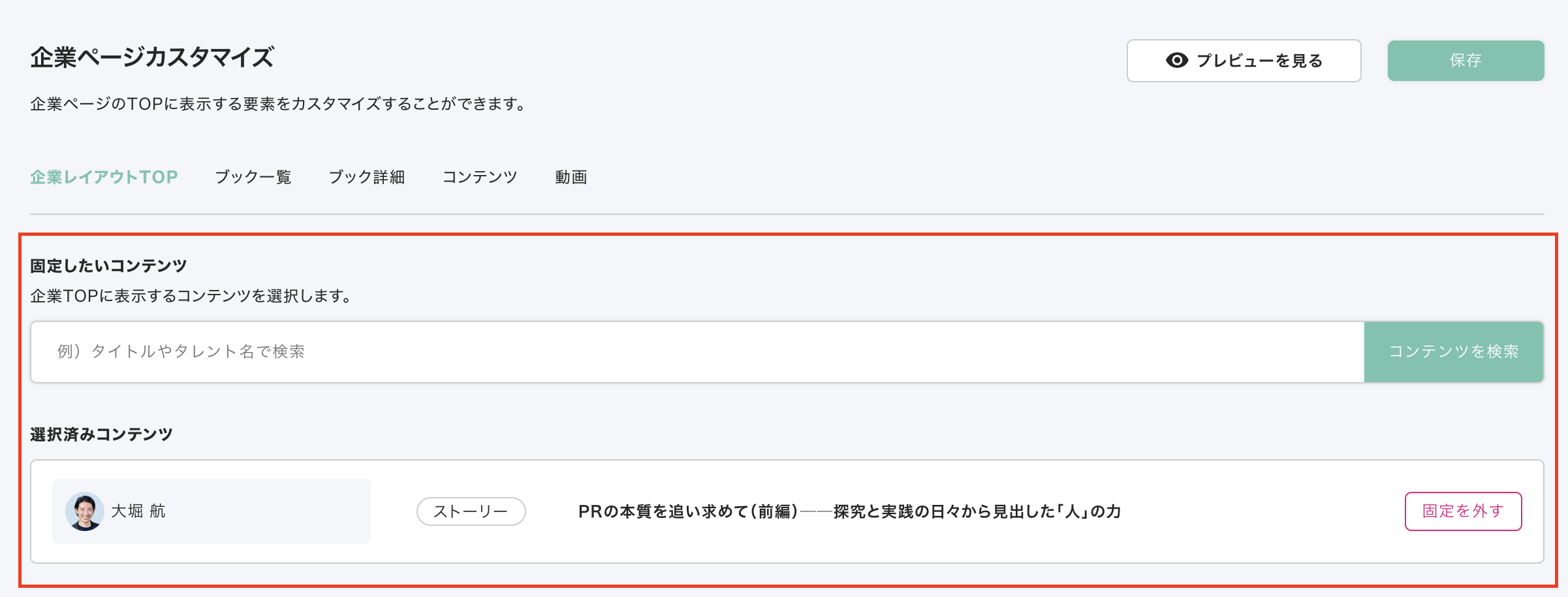Focus the title or talent name search field
The height and width of the screenshot is (597, 1568).
pos(698,352)
